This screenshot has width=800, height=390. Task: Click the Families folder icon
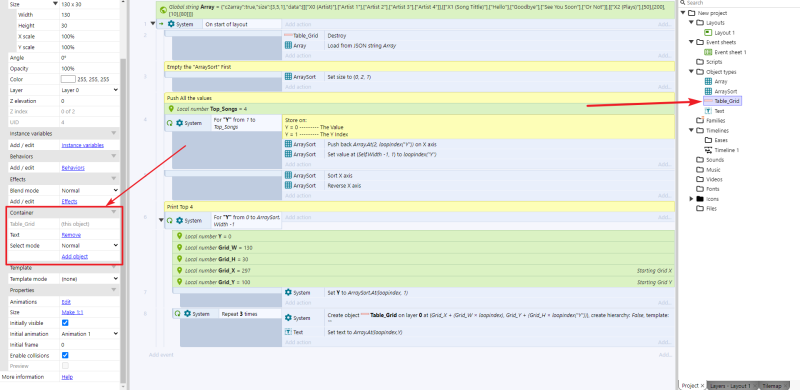[700, 120]
